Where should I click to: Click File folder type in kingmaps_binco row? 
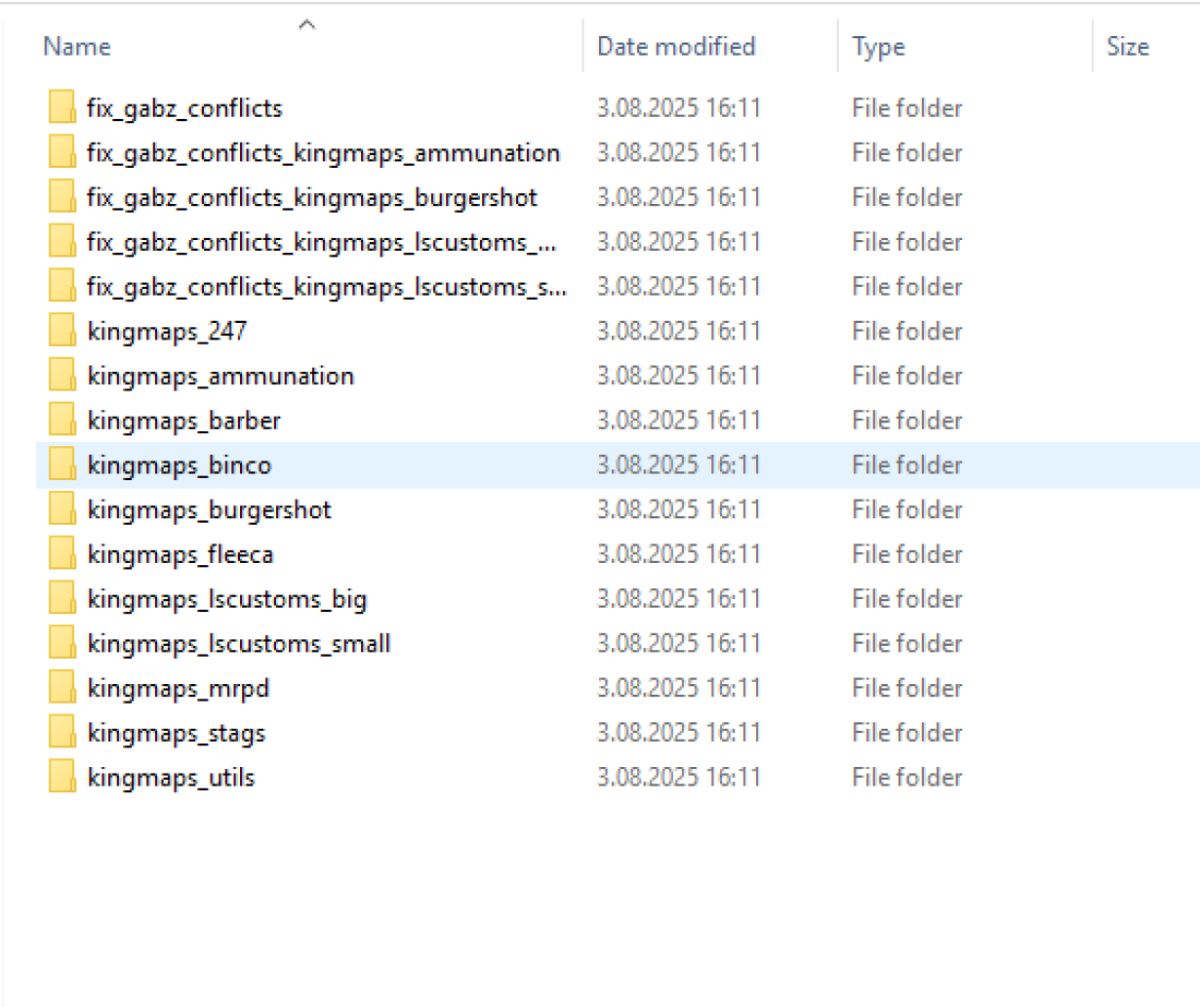coord(907,465)
